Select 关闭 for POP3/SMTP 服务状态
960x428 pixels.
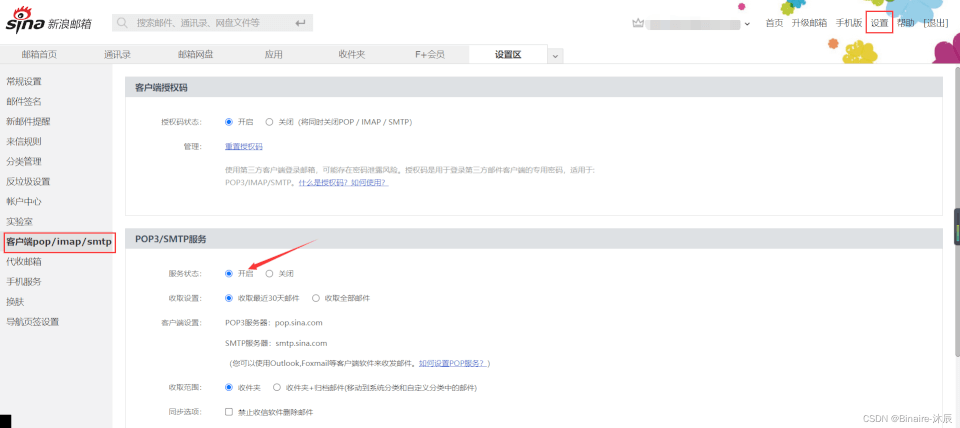pyautogui.click(x=270, y=273)
